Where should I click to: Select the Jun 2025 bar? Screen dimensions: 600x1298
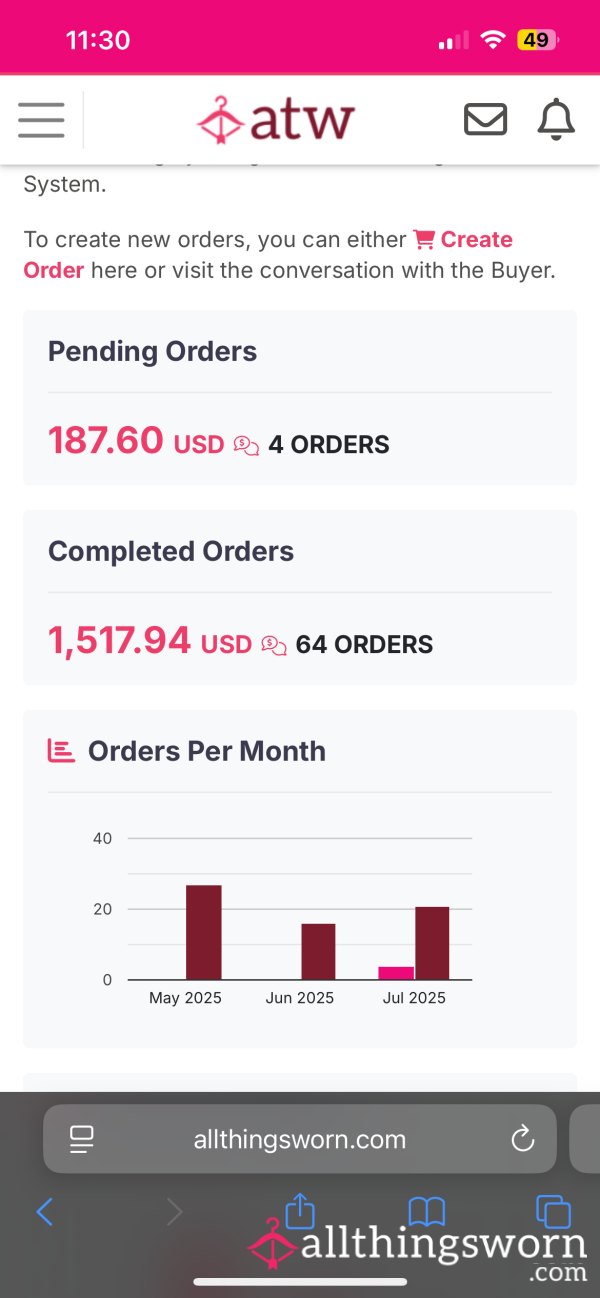[x=318, y=951]
